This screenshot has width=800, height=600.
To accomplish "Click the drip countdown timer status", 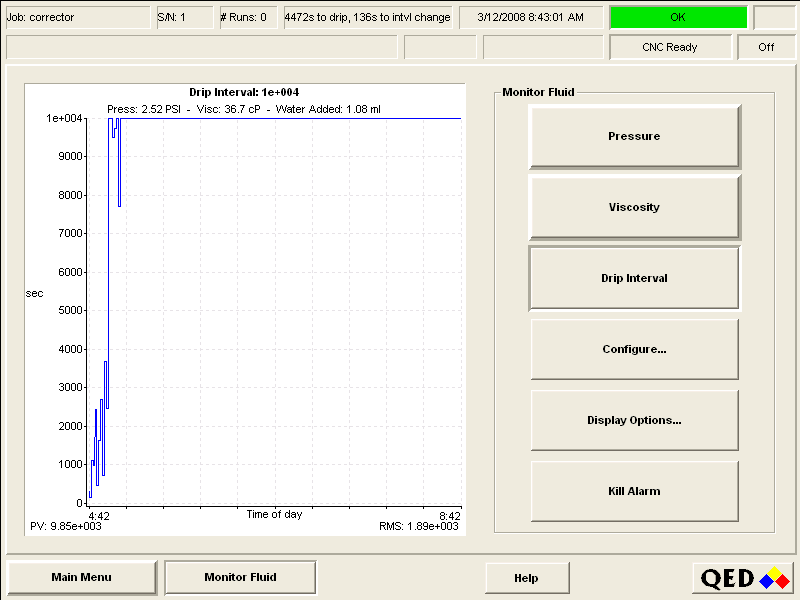I will click(x=367, y=17).
